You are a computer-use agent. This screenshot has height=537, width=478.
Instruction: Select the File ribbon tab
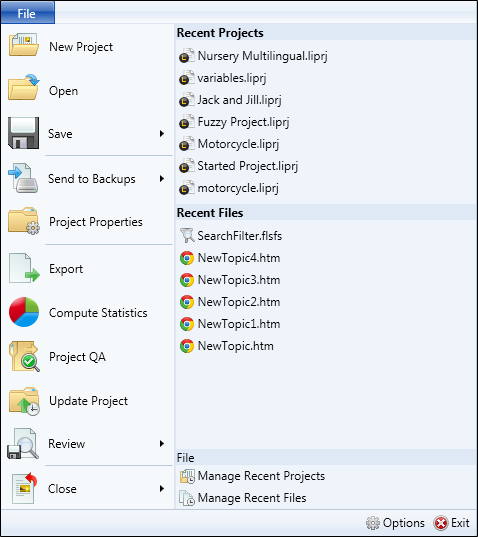[27, 13]
